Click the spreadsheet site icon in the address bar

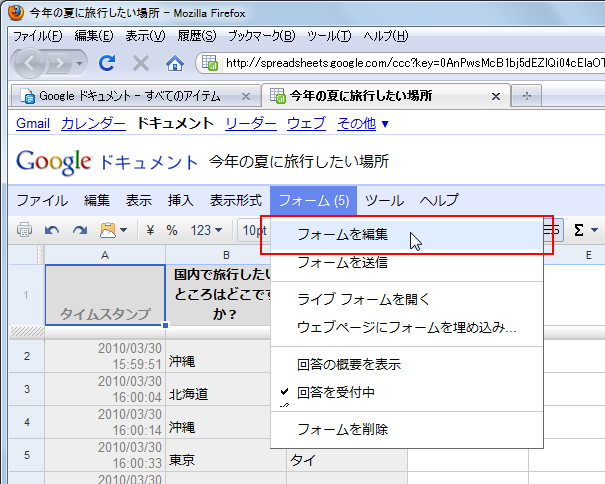click(x=210, y=63)
